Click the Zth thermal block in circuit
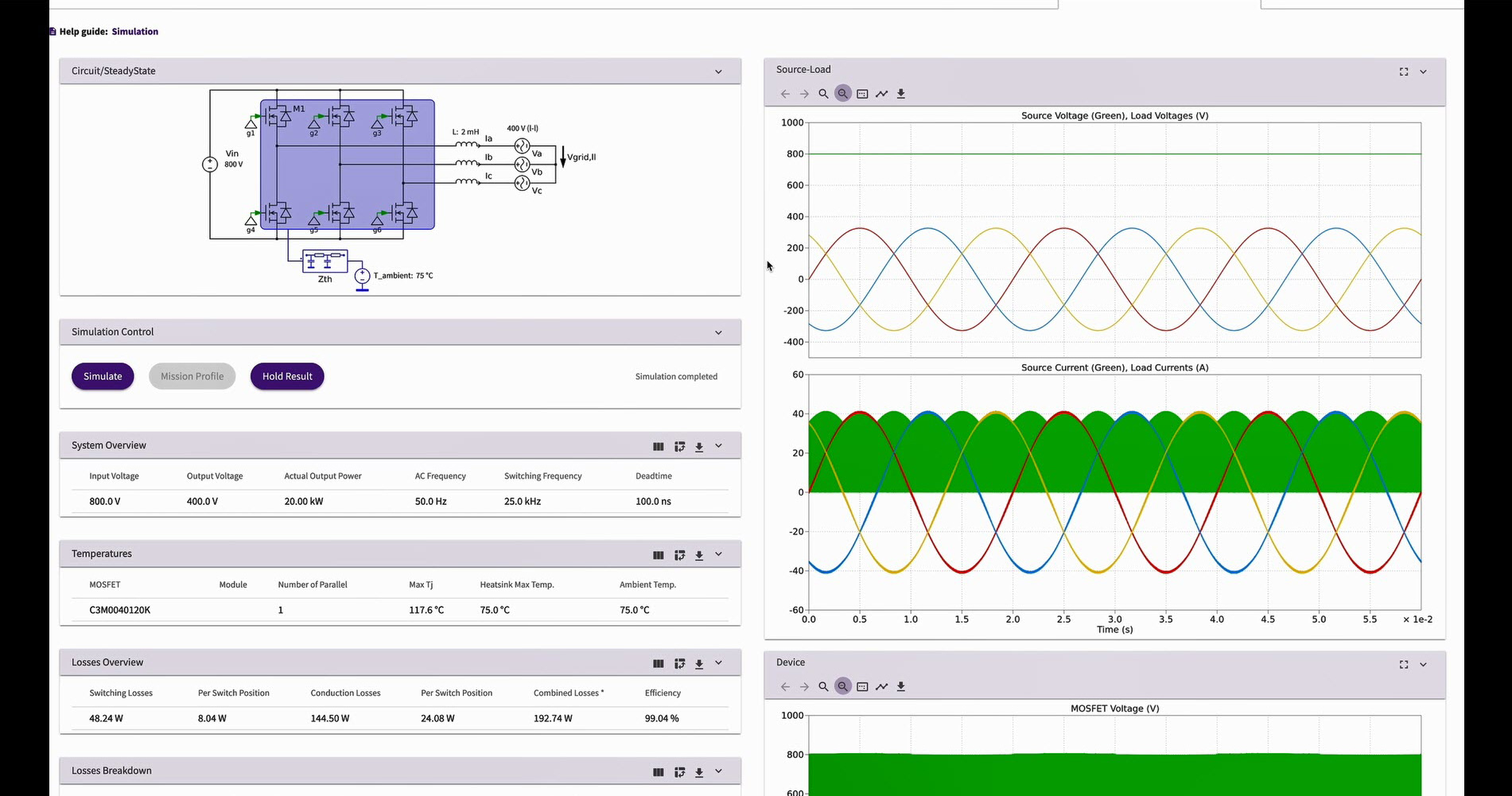This screenshot has width=1512, height=796. [x=325, y=262]
